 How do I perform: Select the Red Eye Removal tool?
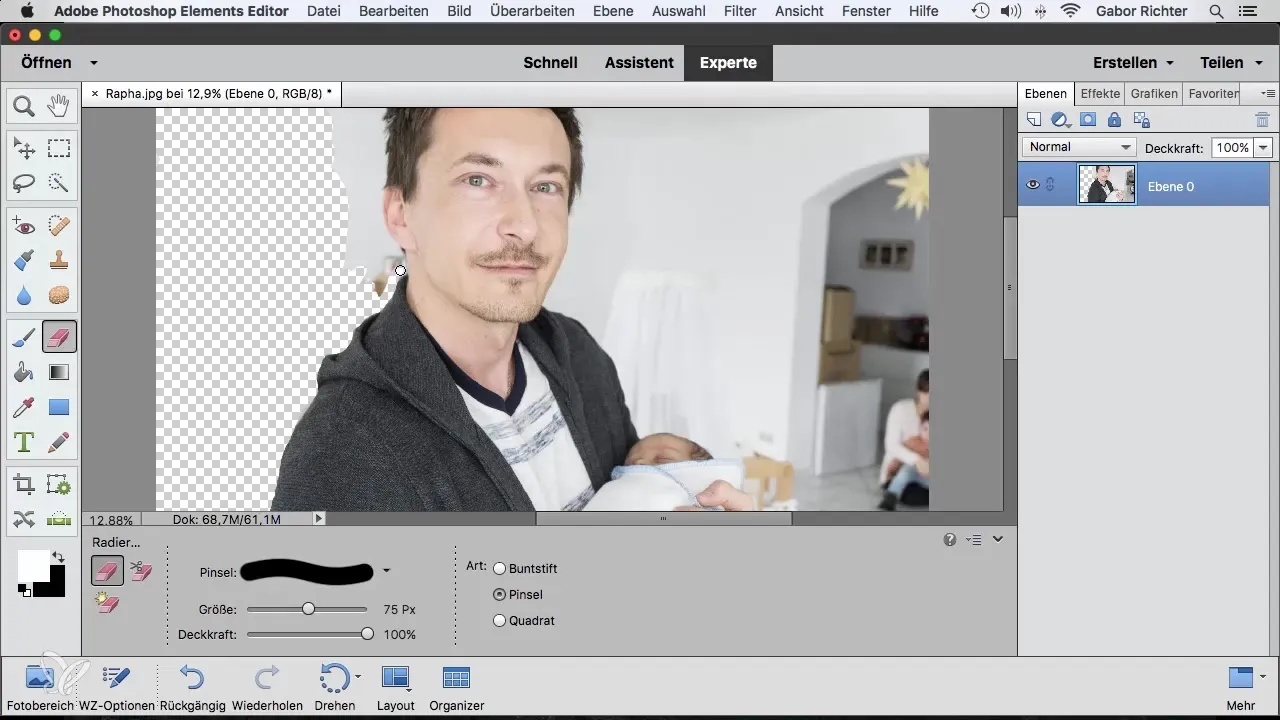point(24,227)
